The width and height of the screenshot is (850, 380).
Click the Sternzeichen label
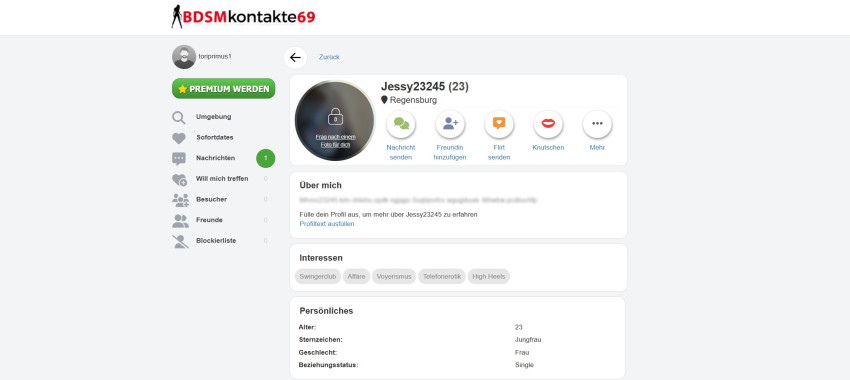coord(320,340)
